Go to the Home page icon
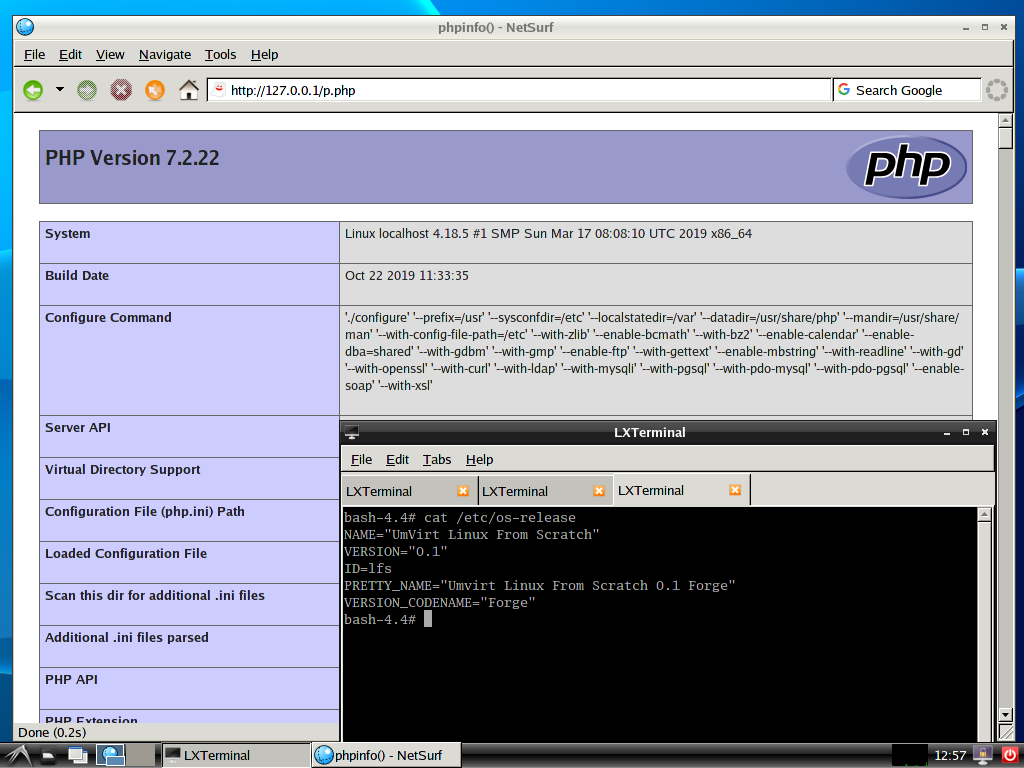1024x768 pixels. point(189,90)
